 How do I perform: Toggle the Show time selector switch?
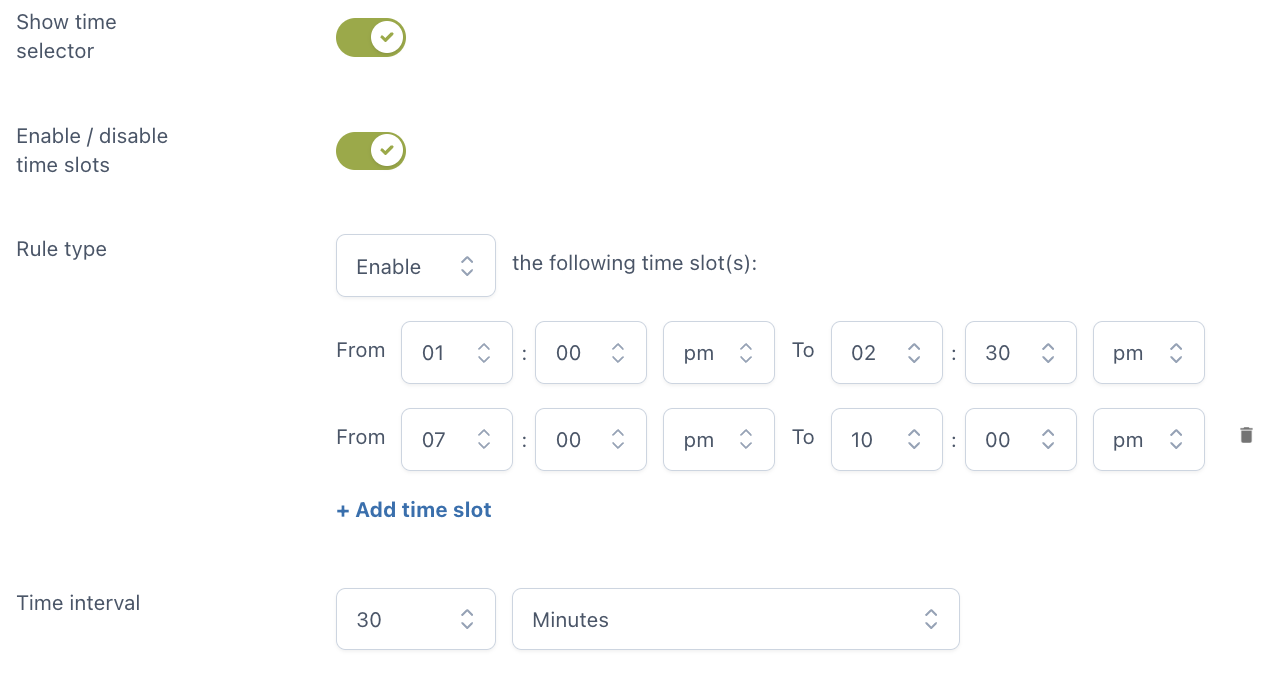371,37
